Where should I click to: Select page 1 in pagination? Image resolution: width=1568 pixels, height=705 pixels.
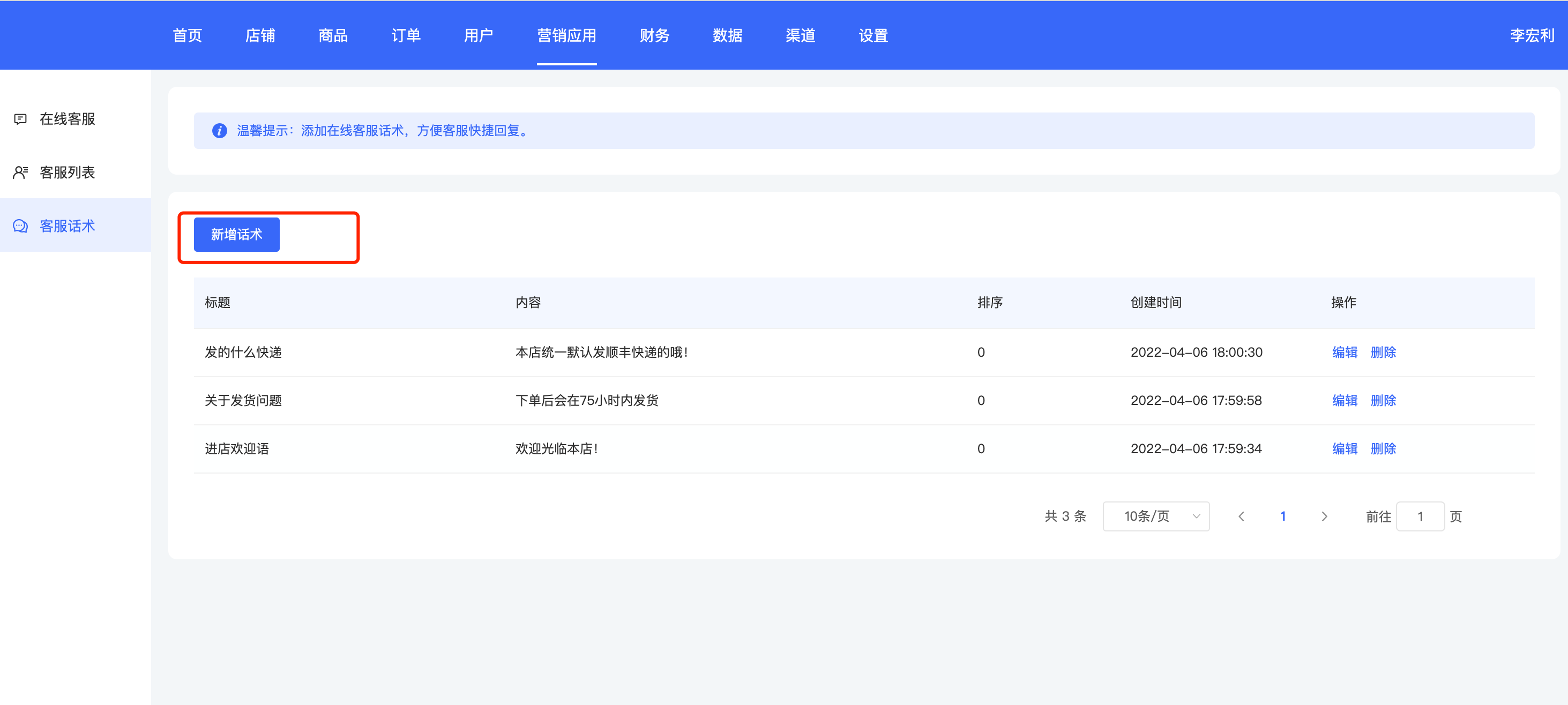point(1282,516)
